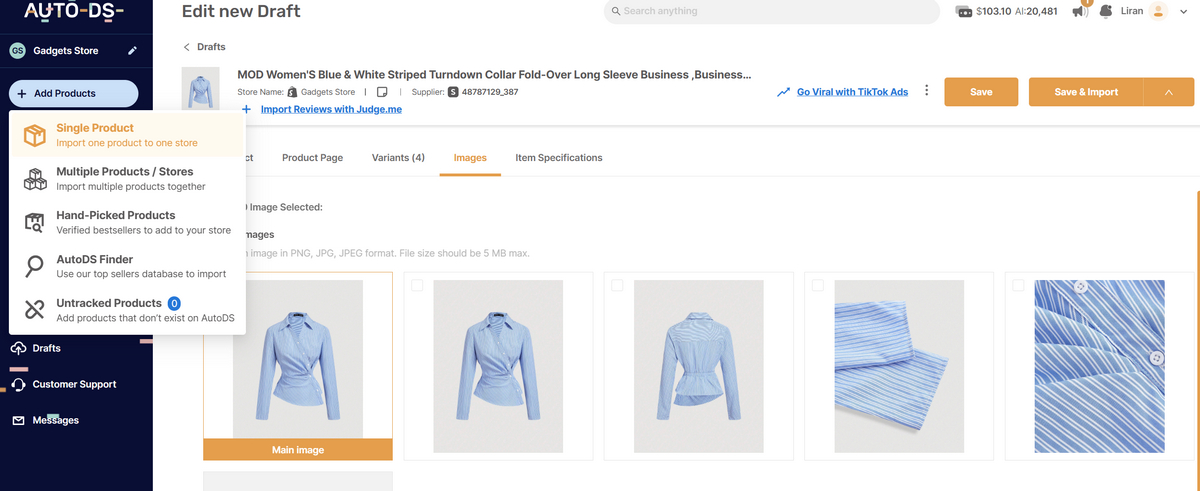Click the plus icon before Import Reviews
1200x491 pixels.
tap(246, 109)
